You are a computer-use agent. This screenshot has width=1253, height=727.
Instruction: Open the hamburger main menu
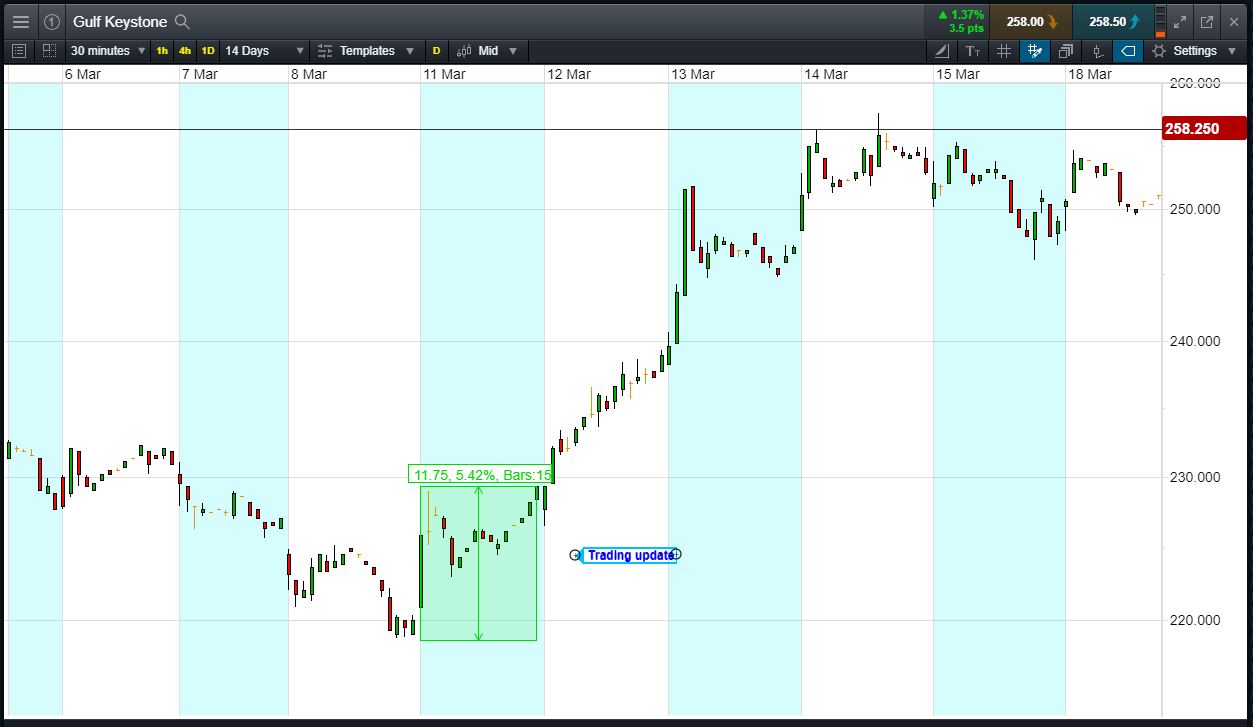pos(20,21)
